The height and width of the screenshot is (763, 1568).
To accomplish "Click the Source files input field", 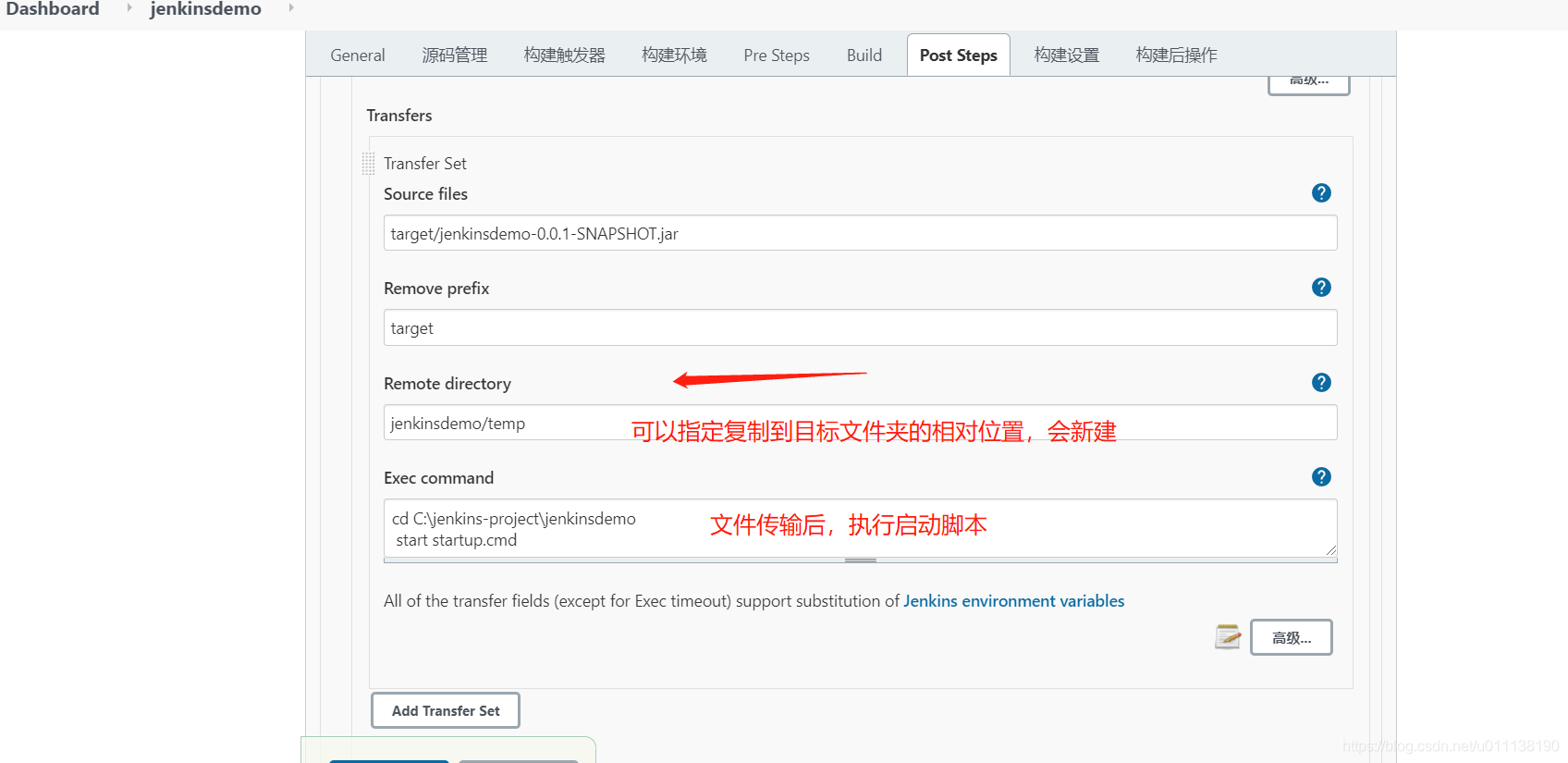I will [x=860, y=233].
